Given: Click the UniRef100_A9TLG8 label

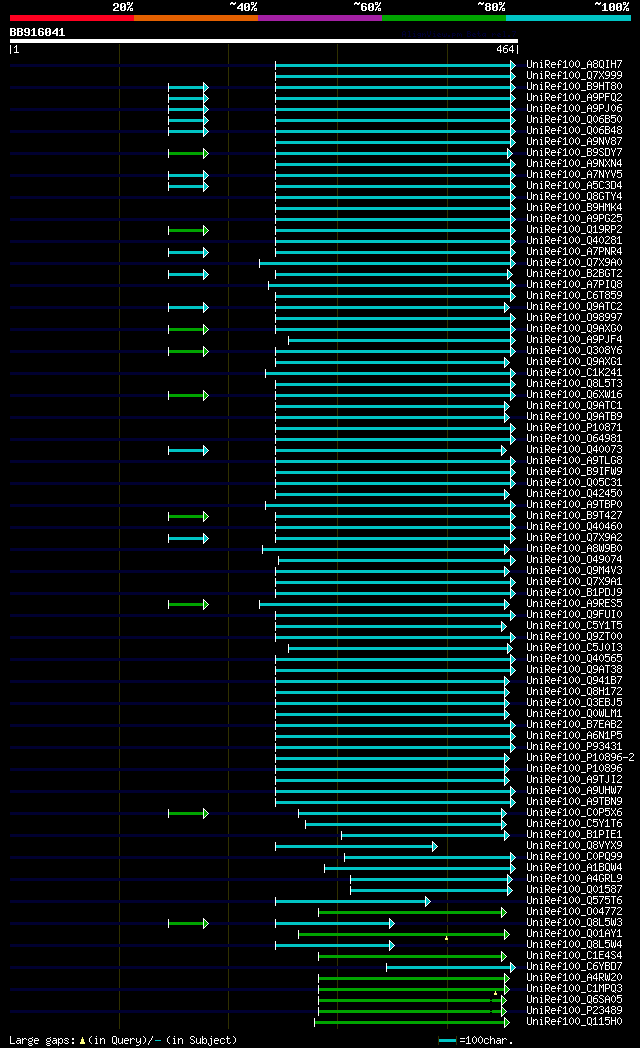Looking at the screenshot, I should 574,461.
